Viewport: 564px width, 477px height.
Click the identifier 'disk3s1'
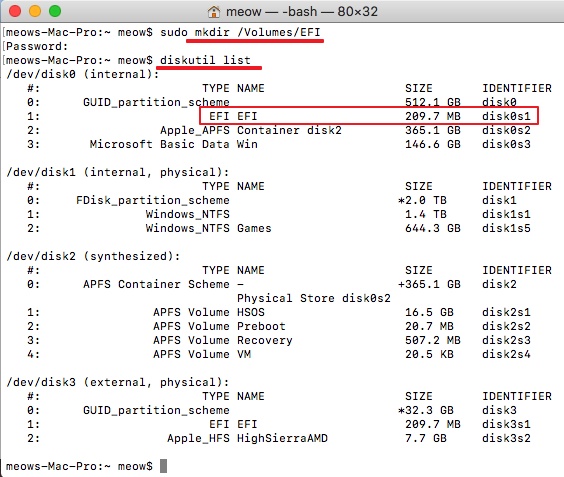pyautogui.click(x=506, y=424)
